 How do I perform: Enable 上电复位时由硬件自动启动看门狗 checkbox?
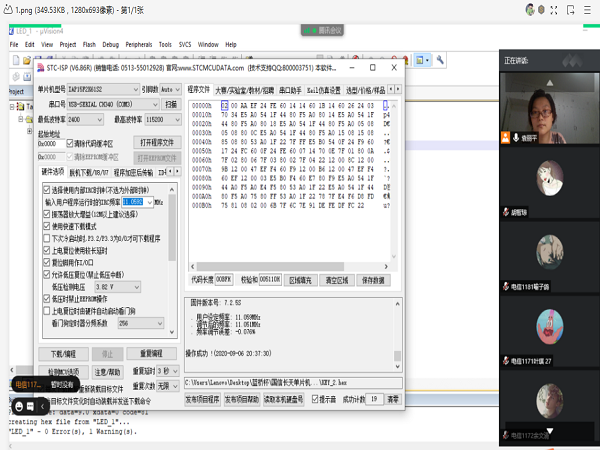pos(47,311)
